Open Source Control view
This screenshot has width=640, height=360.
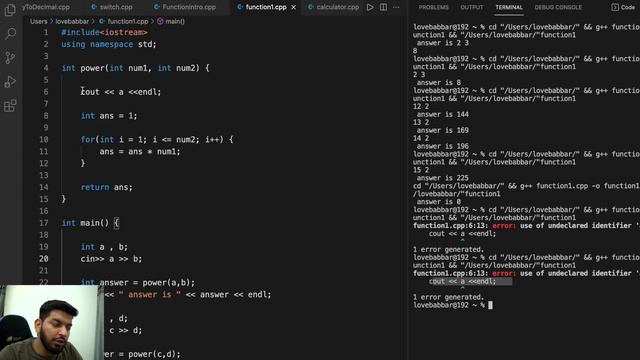(10, 58)
